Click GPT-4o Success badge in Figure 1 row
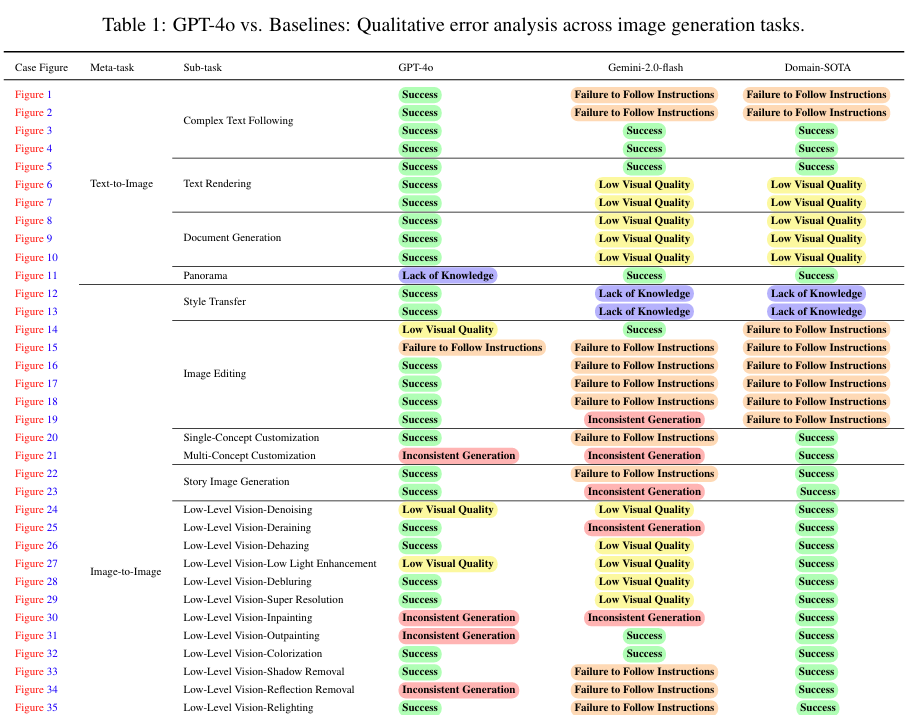 click(x=420, y=94)
